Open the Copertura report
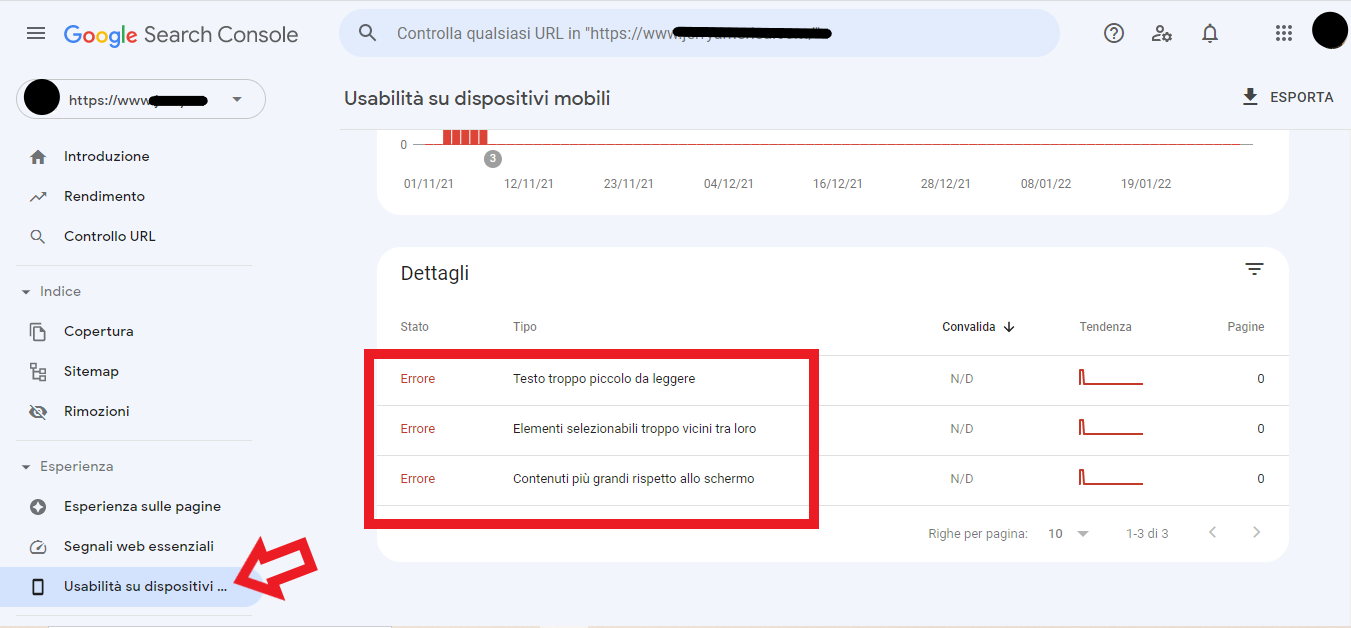This screenshot has width=1351, height=628. [x=98, y=332]
